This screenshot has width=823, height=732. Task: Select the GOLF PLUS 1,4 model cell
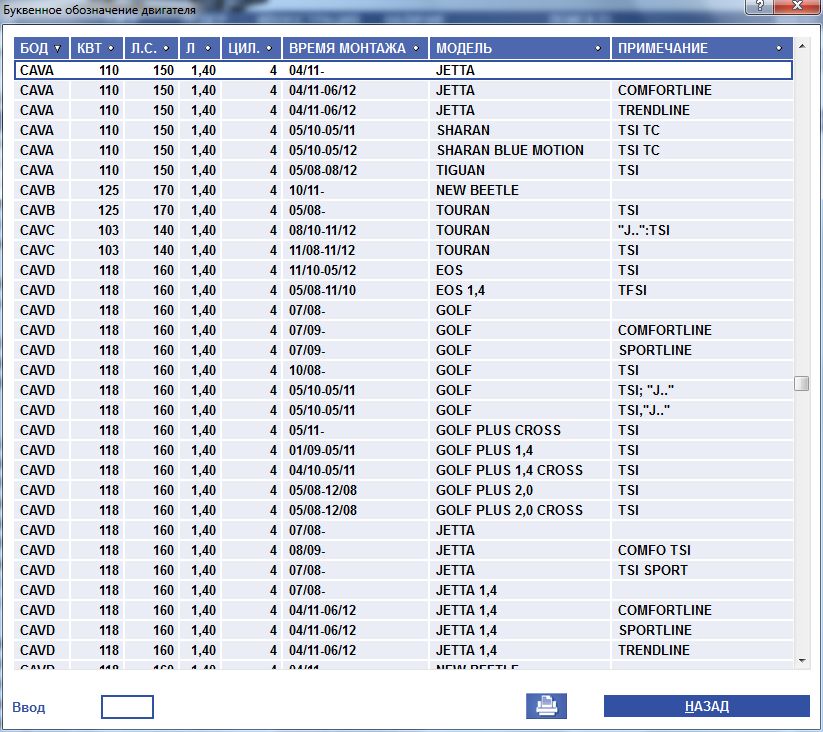coord(520,450)
